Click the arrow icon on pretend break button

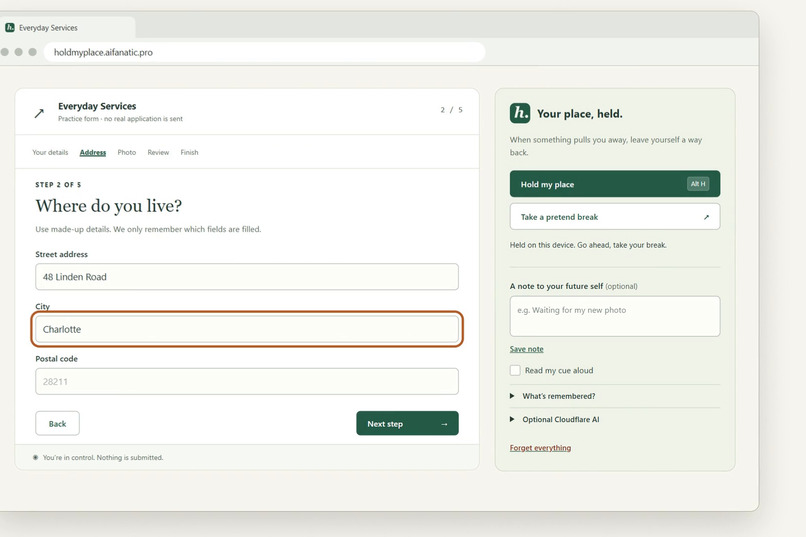click(706, 217)
